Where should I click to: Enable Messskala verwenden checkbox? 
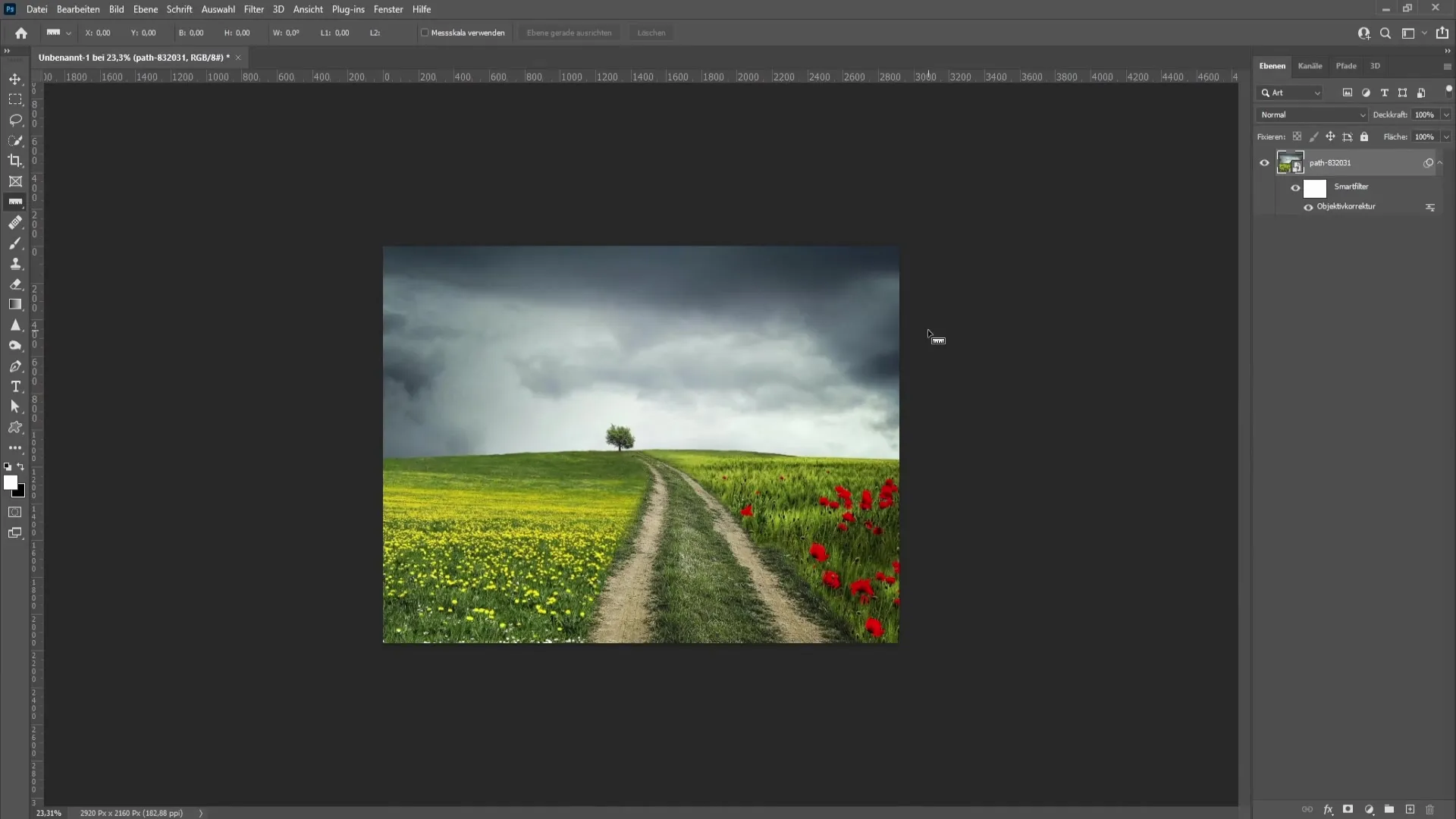click(x=424, y=33)
